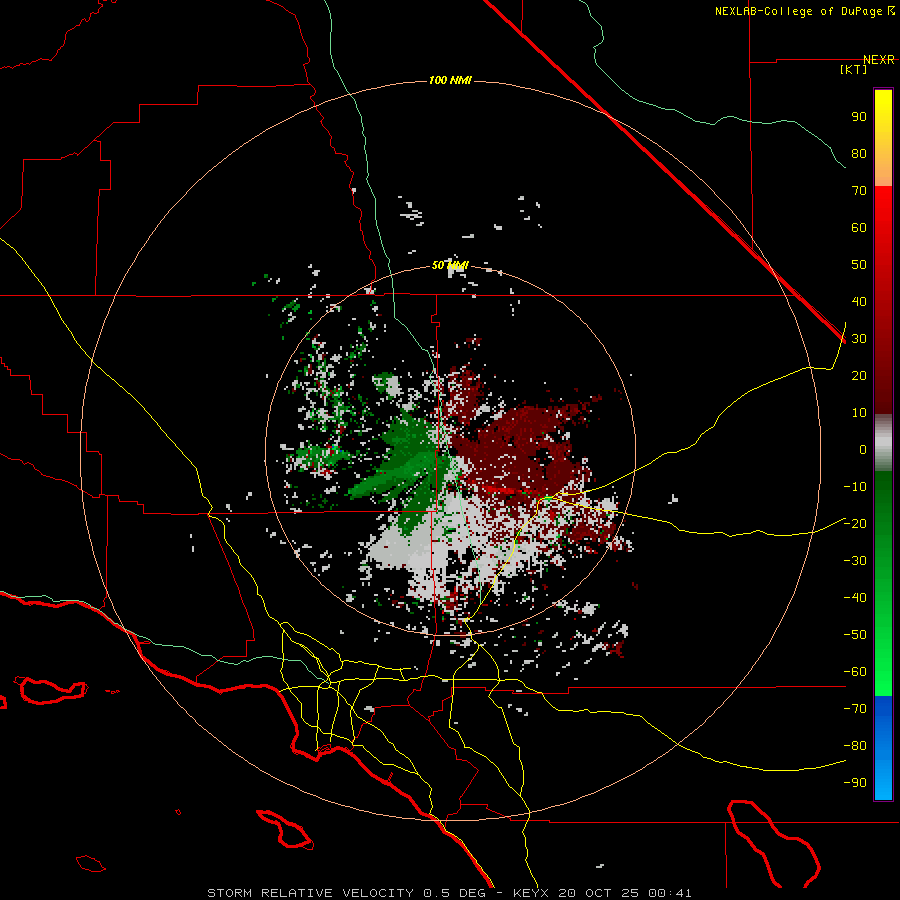Click the [KT] units label

click(854, 69)
